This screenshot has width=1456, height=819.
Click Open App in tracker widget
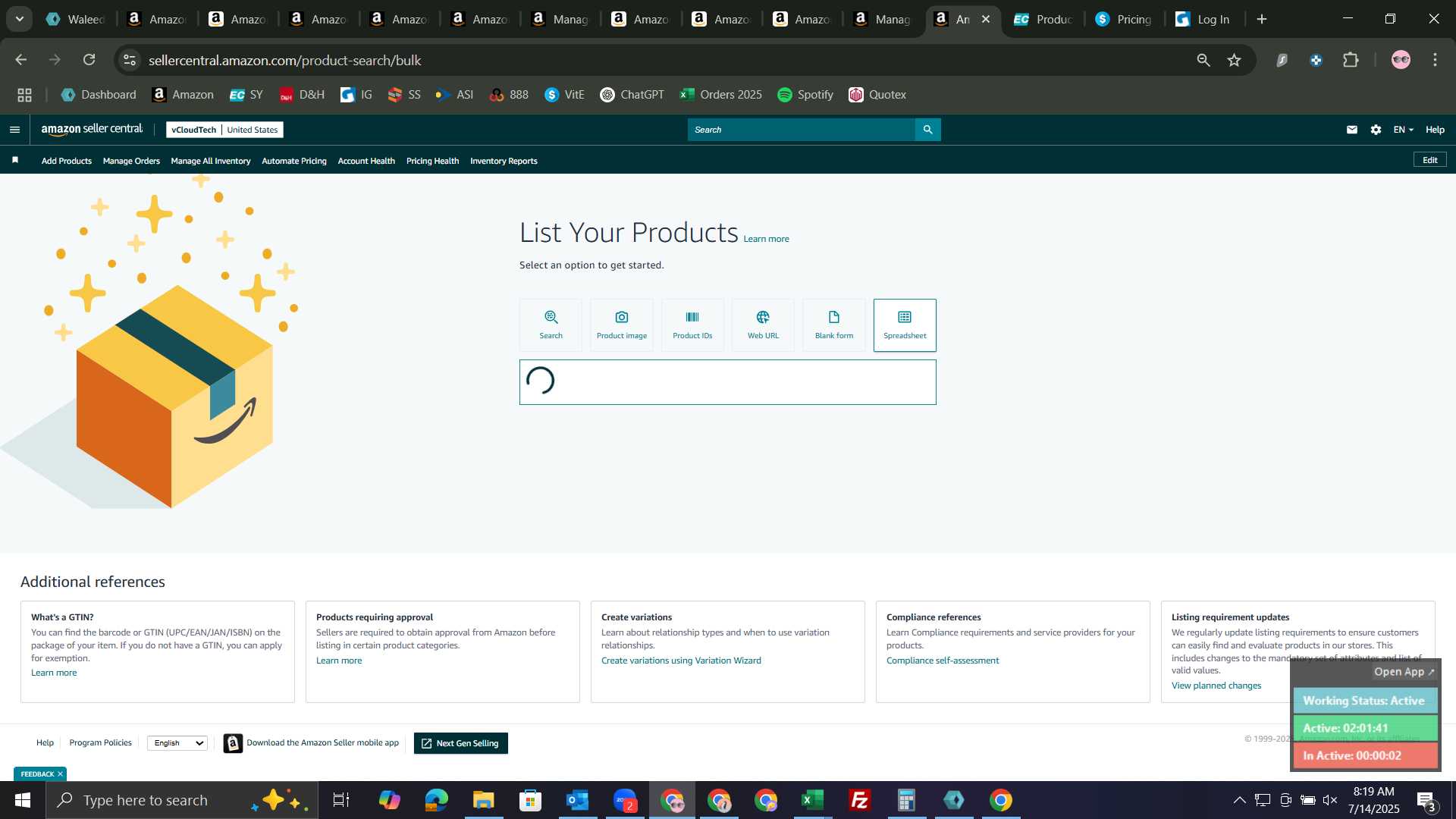[1404, 672]
